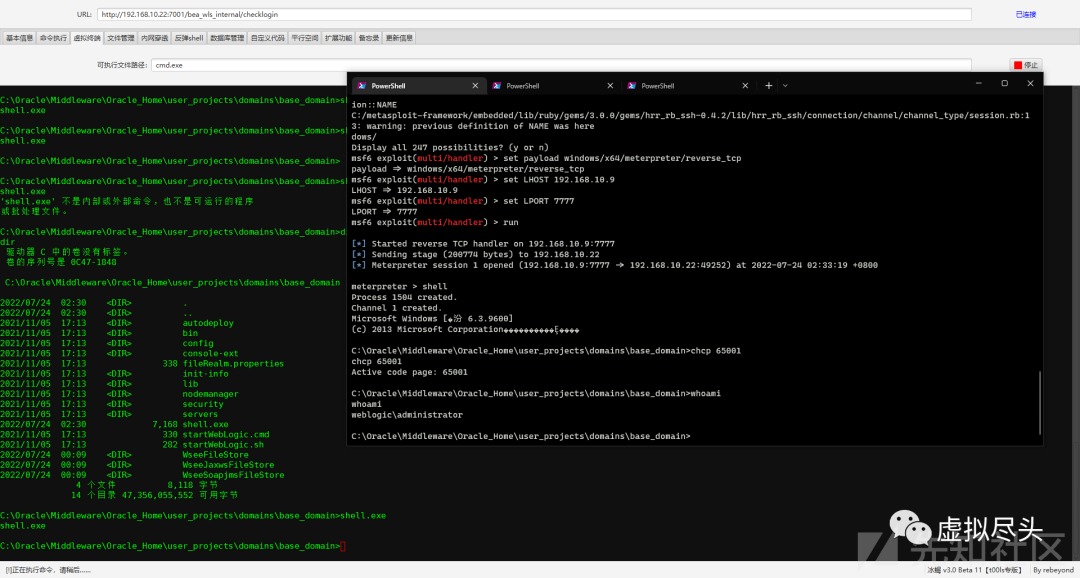
Task: Close the last PowerShell tab
Action: pyautogui.click(x=745, y=85)
